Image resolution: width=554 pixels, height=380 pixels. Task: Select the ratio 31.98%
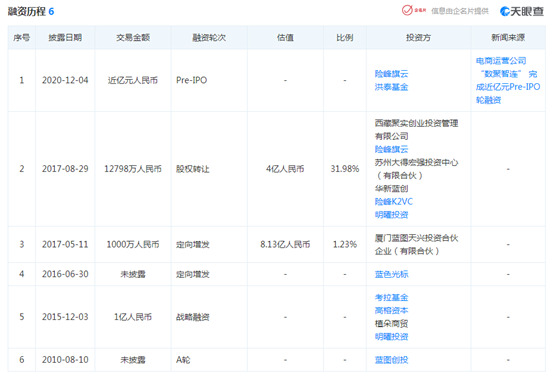point(344,169)
